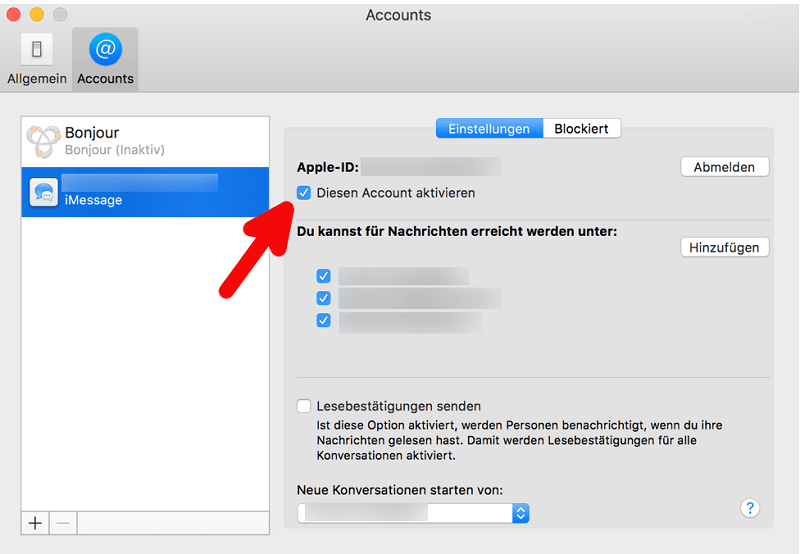Toggle Diesen Account aktivieren checkbox
The image size is (800, 554).
coord(304,193)
